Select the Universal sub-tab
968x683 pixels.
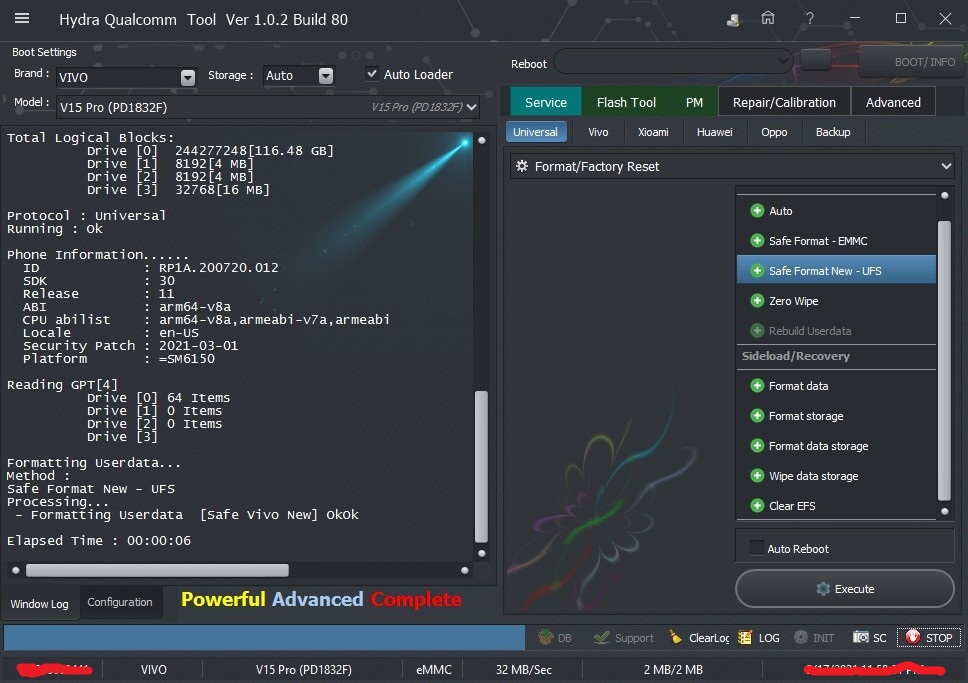coord(535,132)
